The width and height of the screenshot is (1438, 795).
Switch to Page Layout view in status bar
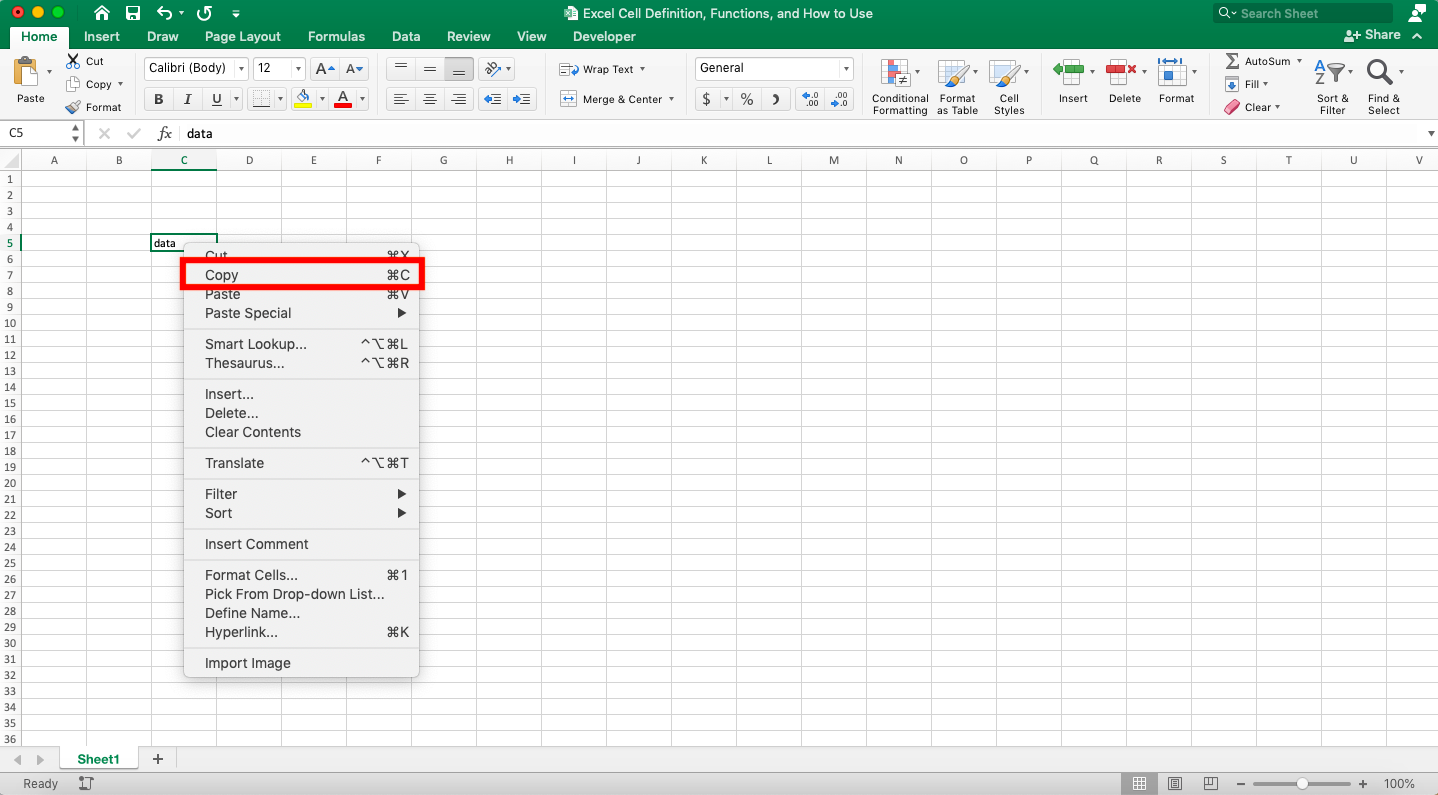click(x=1175, y=783)
